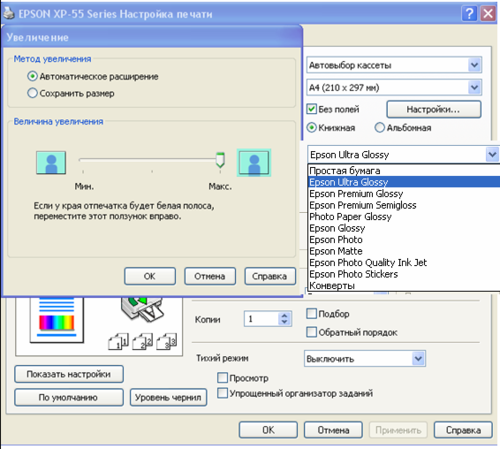Click the small person minimum enlargement icon
This screenshot has height=449, width=500.
click(51, 163)
